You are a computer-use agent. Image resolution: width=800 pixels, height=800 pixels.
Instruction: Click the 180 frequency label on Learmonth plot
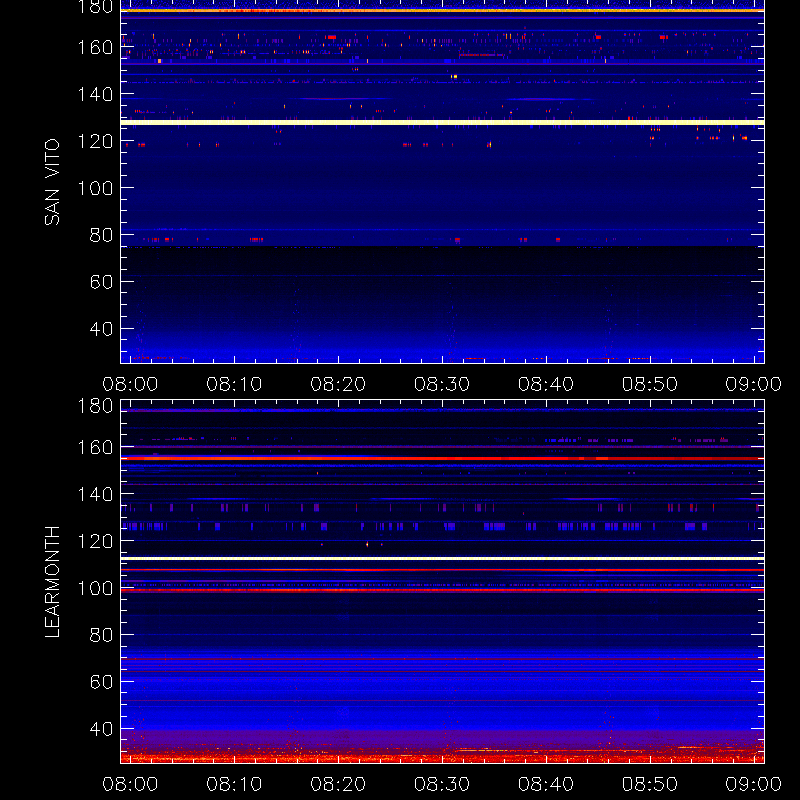click(x=95, y=406)
